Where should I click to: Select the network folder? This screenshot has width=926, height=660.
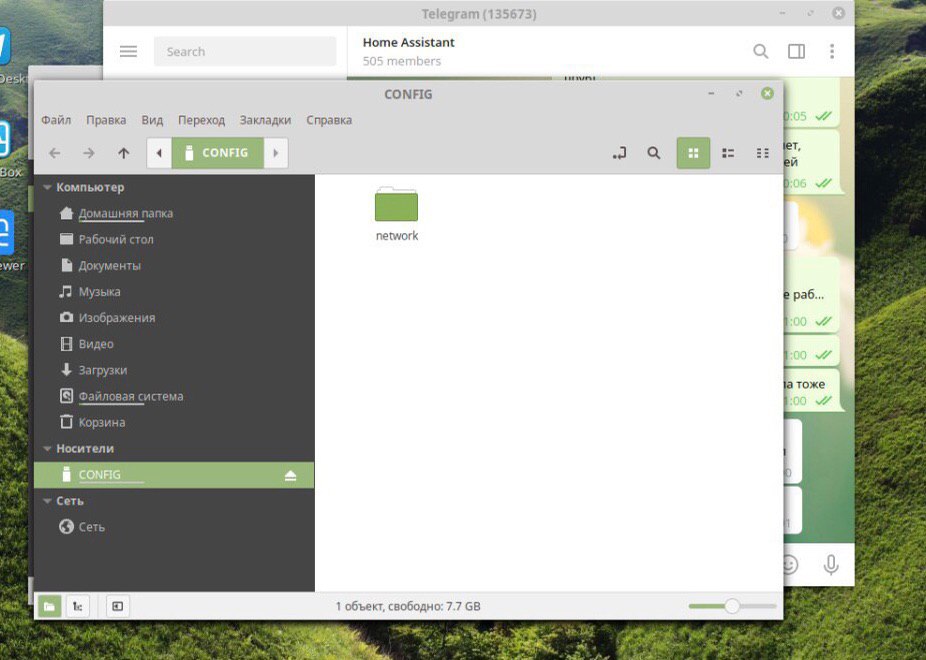396,214
